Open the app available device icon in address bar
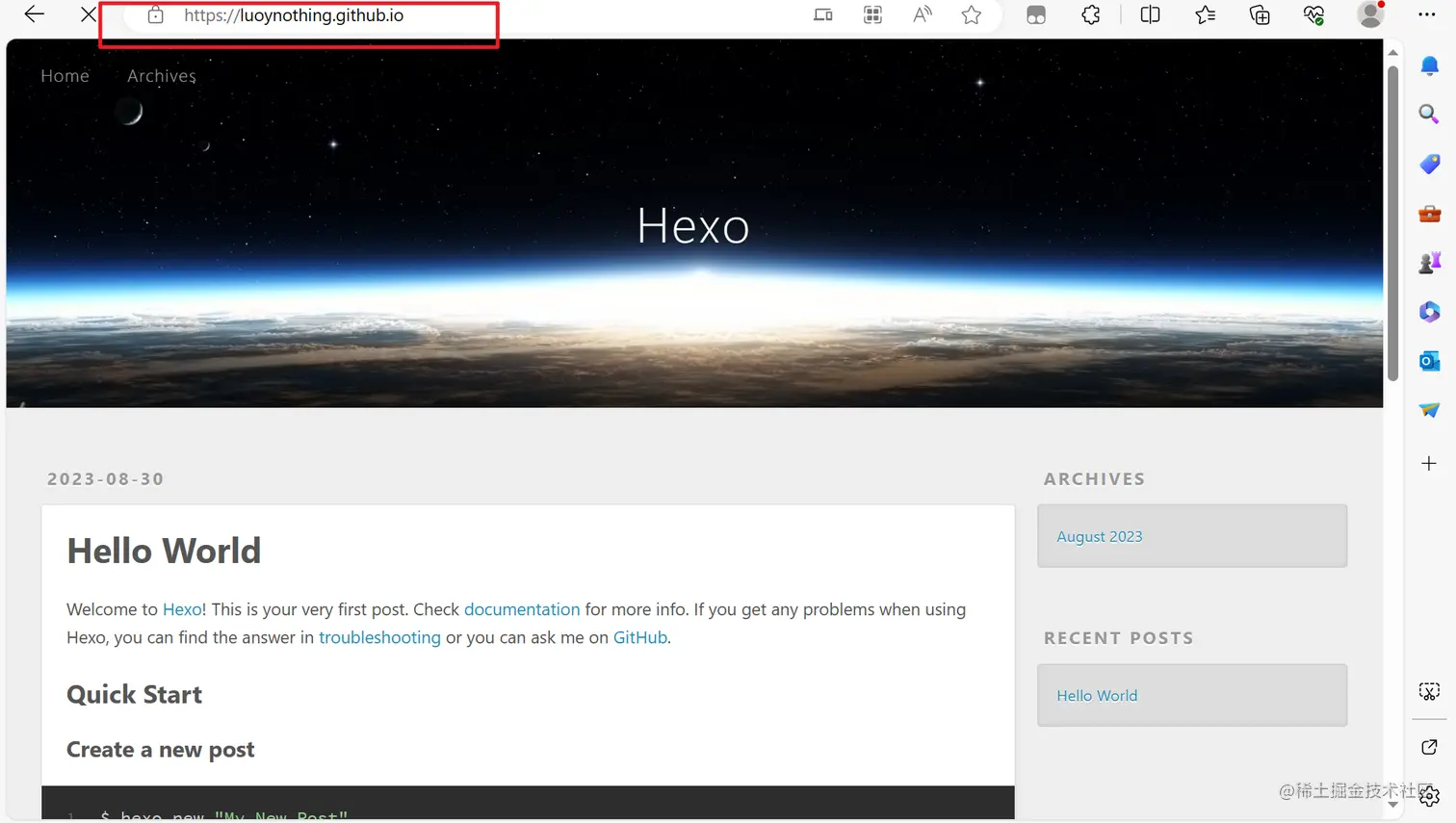The image size is (1456, 823). (822, 14)
